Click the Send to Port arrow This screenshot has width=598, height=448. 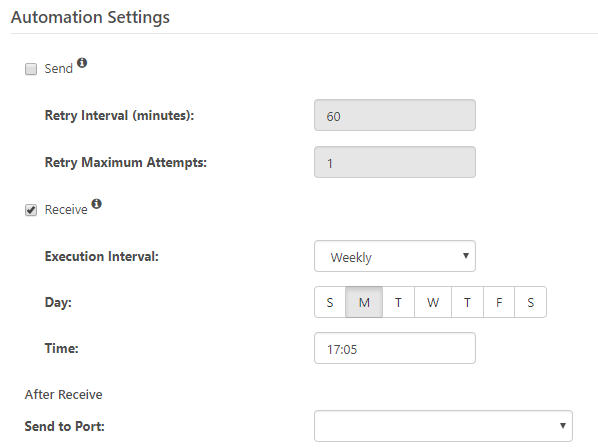[563, 426]
